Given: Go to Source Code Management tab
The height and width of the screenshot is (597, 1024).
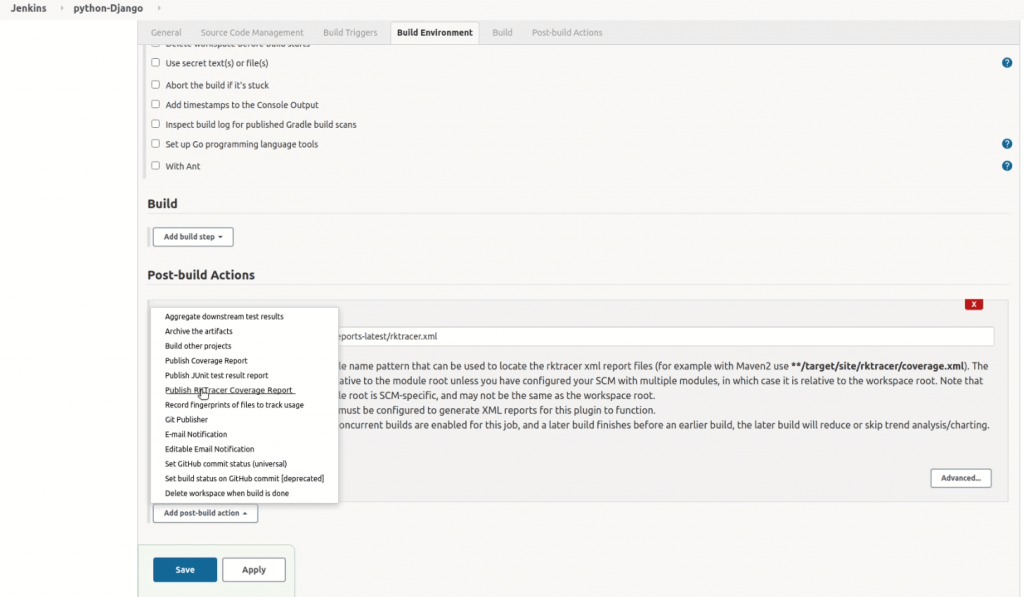Looking at the screenshot, I should (252, 33).
